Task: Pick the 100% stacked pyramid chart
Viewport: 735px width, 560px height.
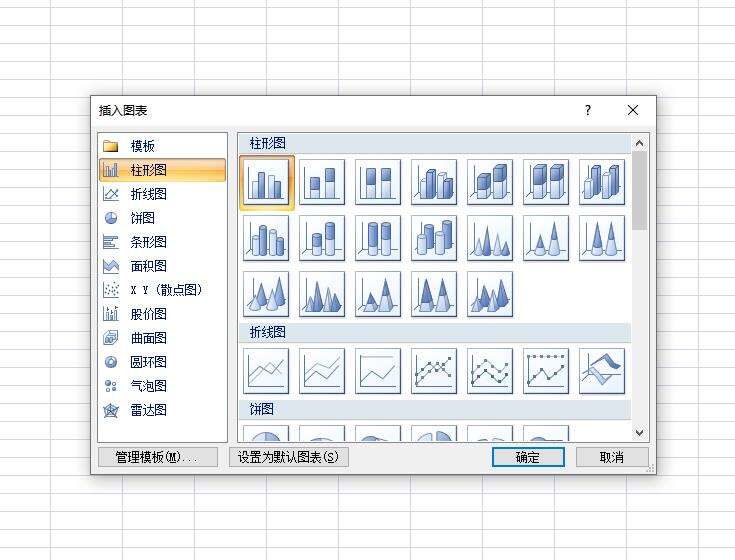Action: [x=434, y=294]
